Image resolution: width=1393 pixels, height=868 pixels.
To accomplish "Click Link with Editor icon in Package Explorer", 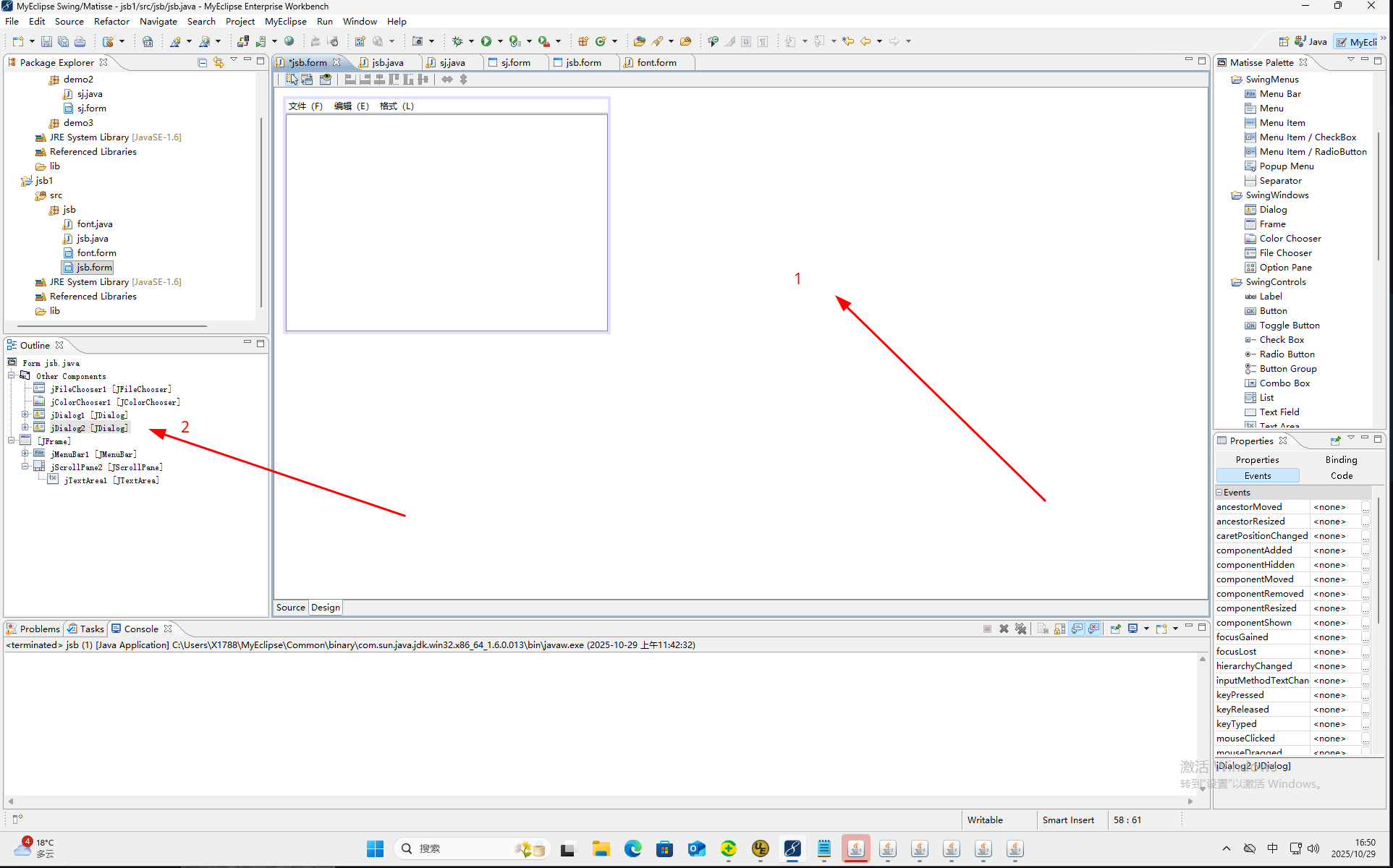I will (x=218, y=62).
